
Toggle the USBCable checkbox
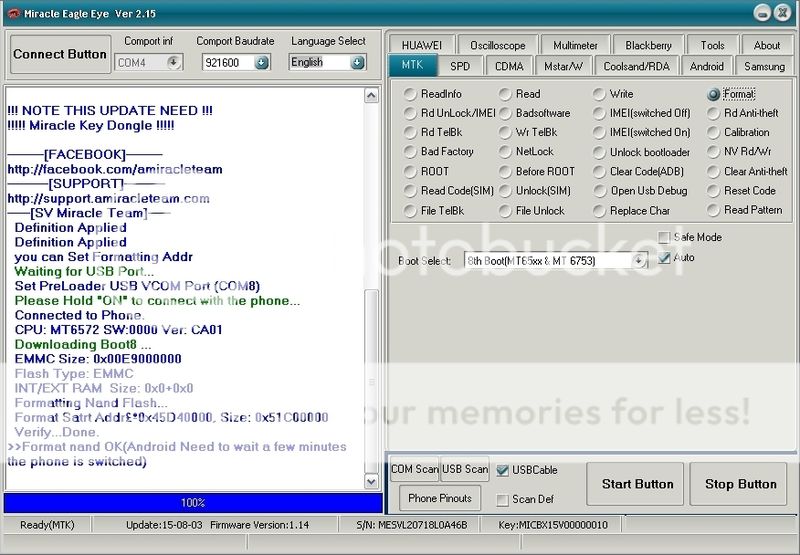[503, 470]
